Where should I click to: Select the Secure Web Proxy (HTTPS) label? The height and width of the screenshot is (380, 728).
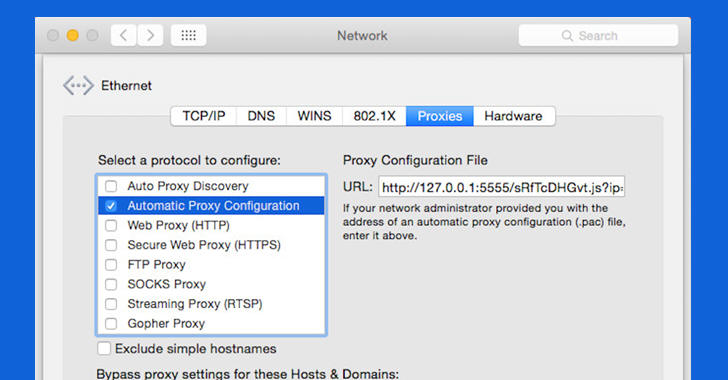(x=204, y=245)
